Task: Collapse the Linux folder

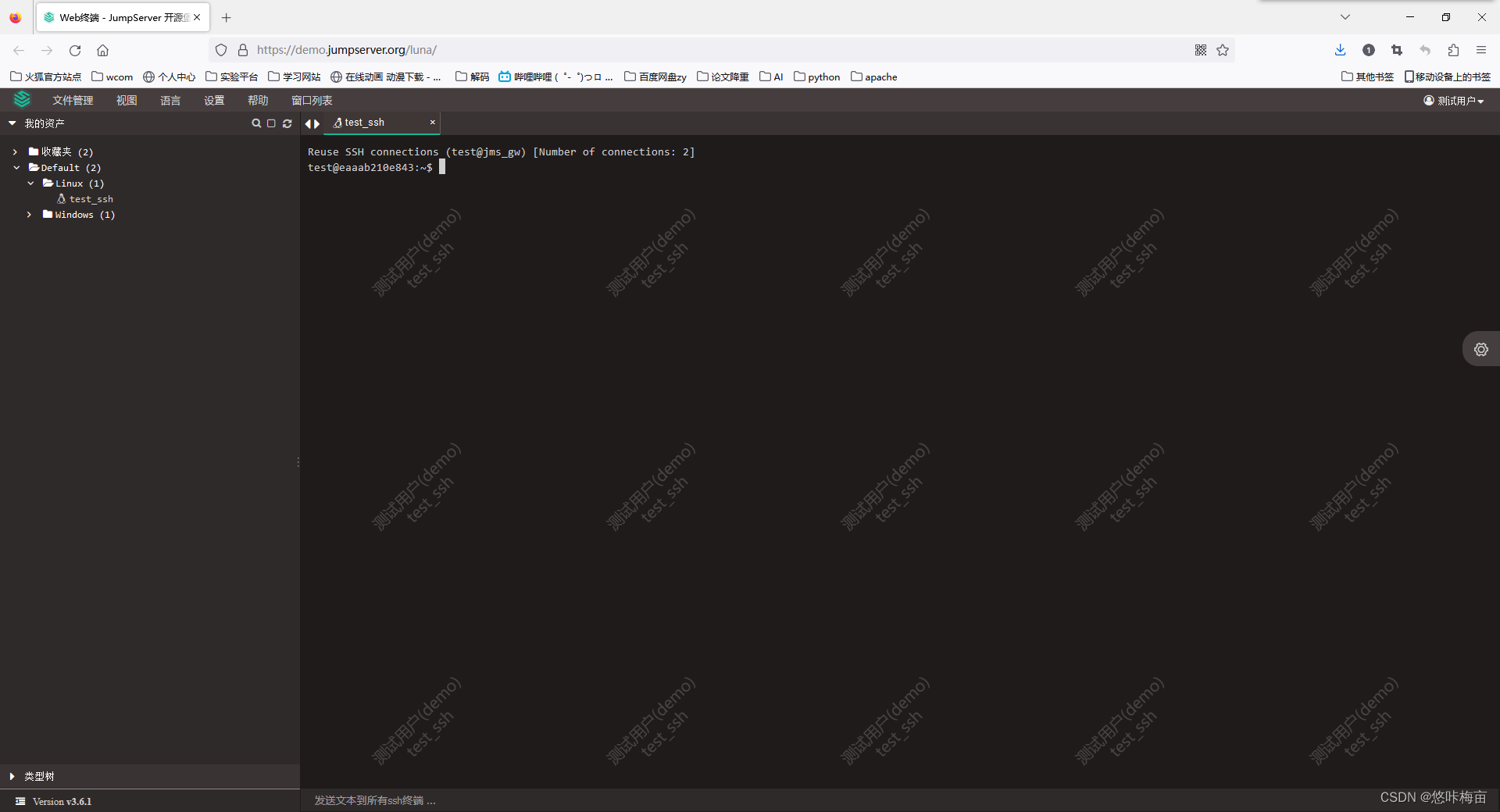Action: [30, 183]
